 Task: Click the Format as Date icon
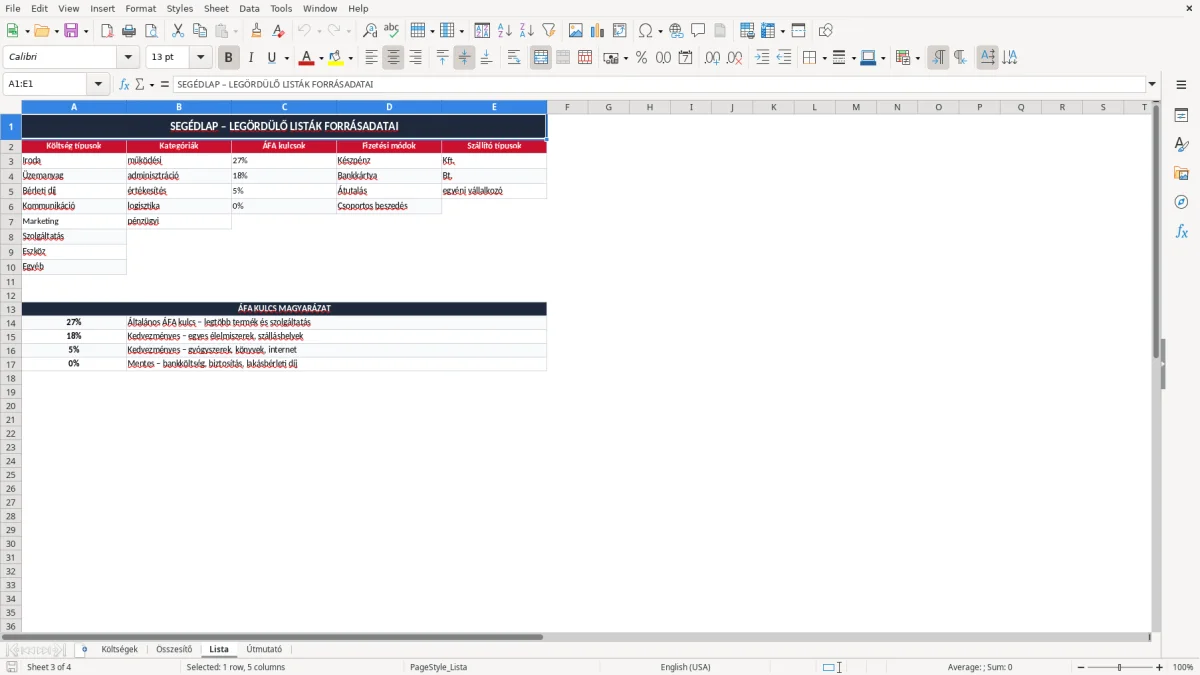685,58
